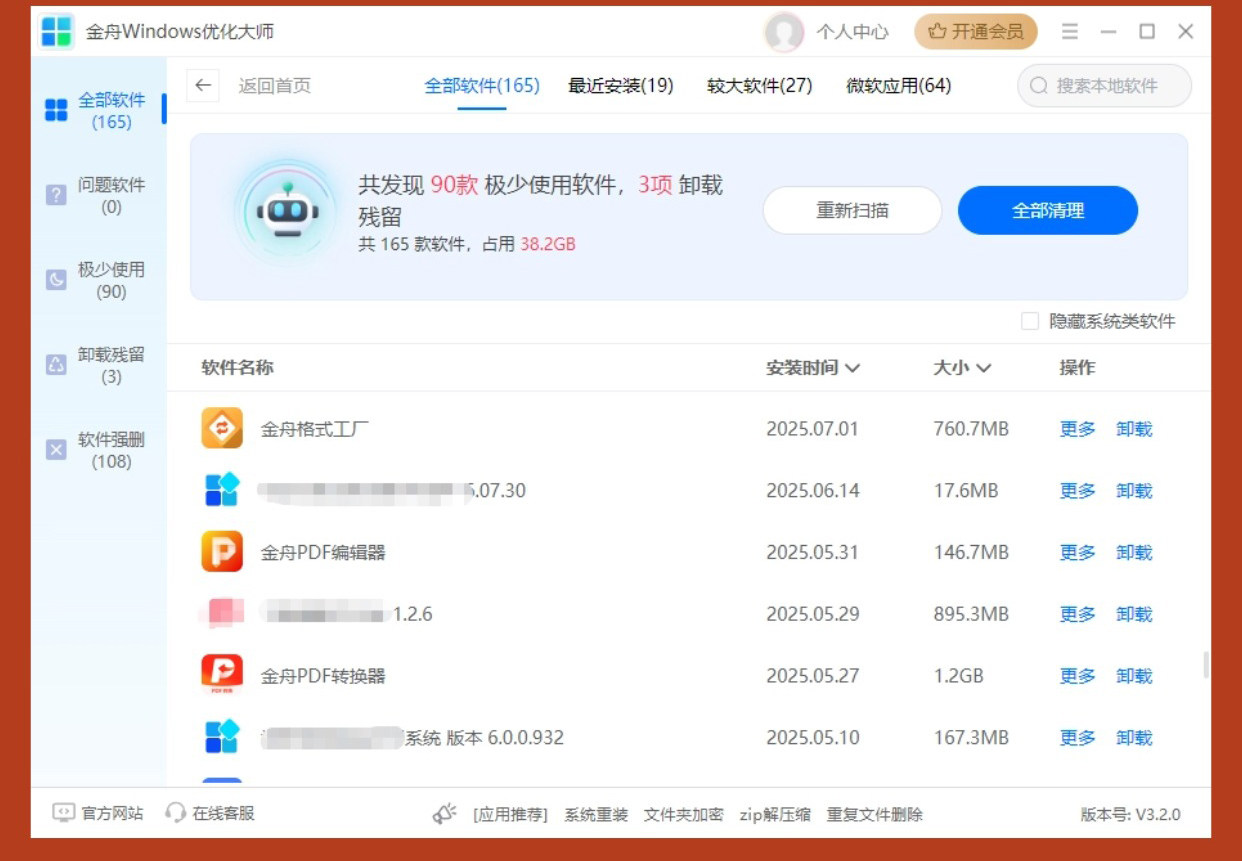Image resolution: width=1242 pixels, height=861 pixels.
Task: Switch to the 较大软件(27) tab
Action: 760,86
